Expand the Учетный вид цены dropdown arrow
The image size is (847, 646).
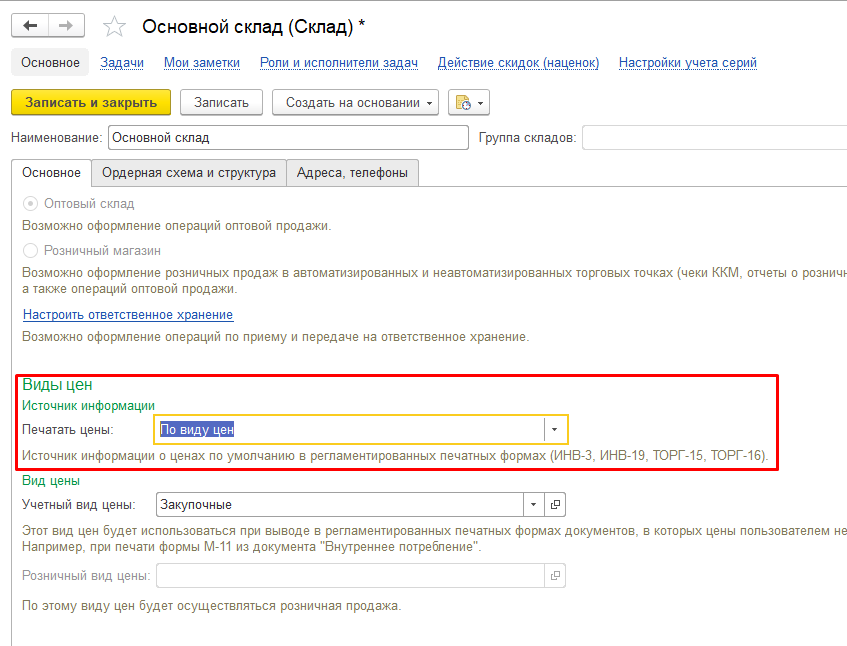point(535,505)
